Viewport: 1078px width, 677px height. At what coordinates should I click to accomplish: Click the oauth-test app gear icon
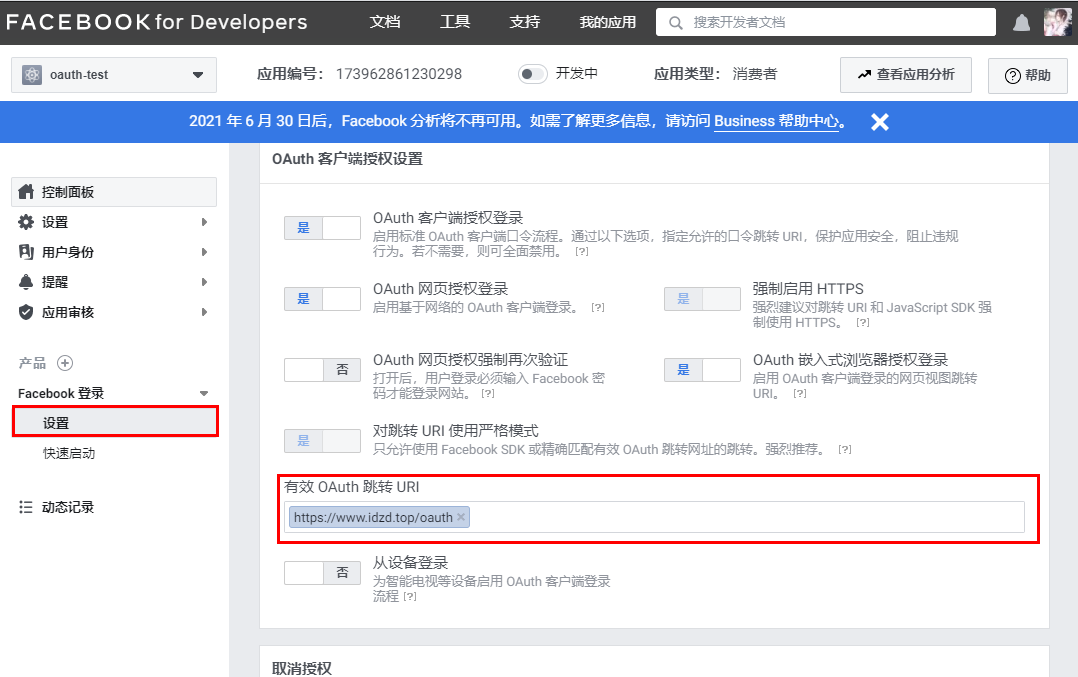[32, 75]
